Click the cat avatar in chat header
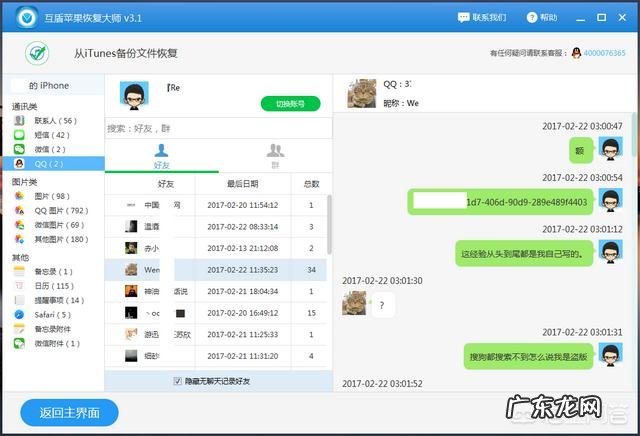640x436 pixels. (x=362, y=94)
